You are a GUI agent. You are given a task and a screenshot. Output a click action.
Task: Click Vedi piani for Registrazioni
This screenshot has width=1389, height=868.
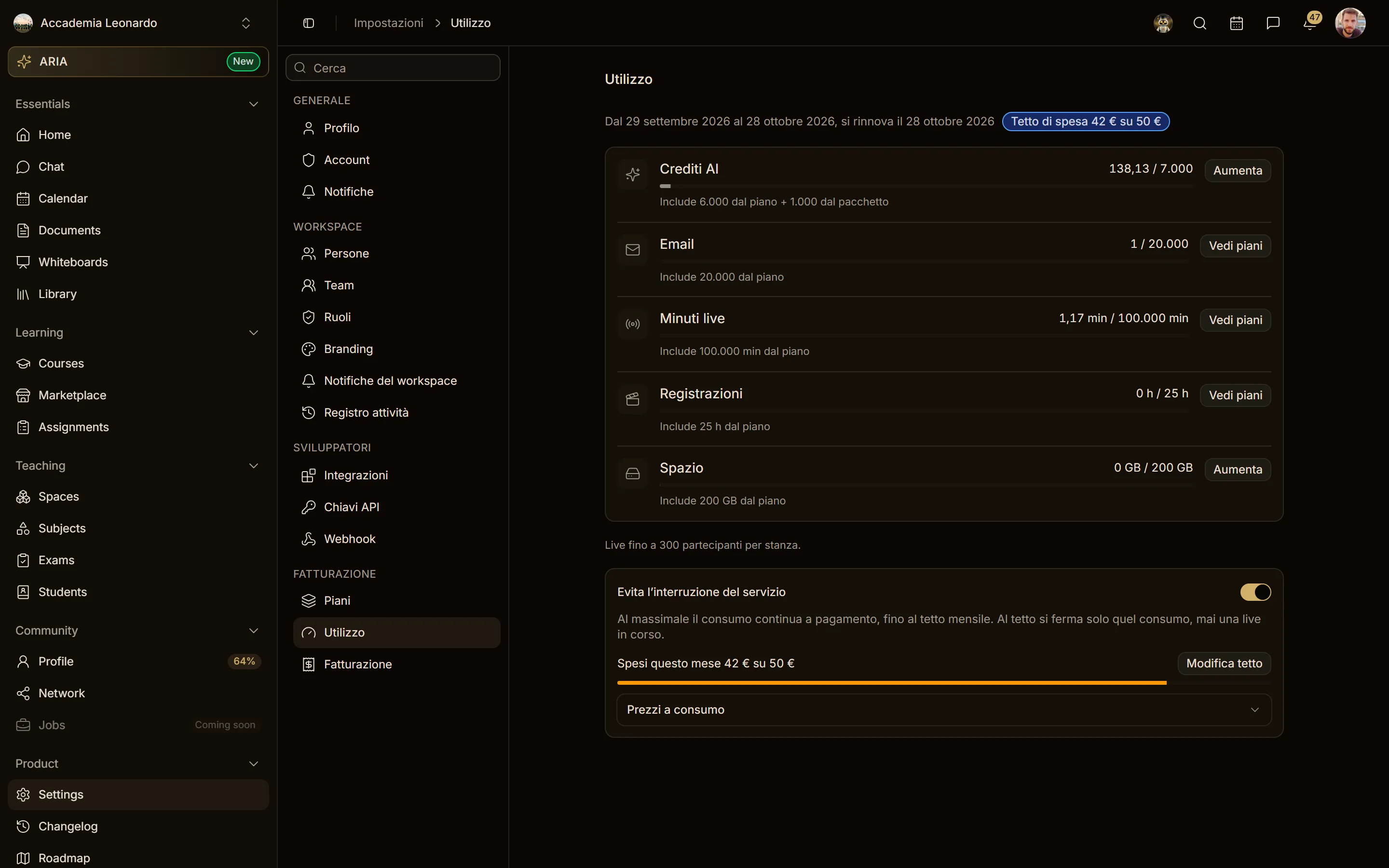(x=1235, y=395)
